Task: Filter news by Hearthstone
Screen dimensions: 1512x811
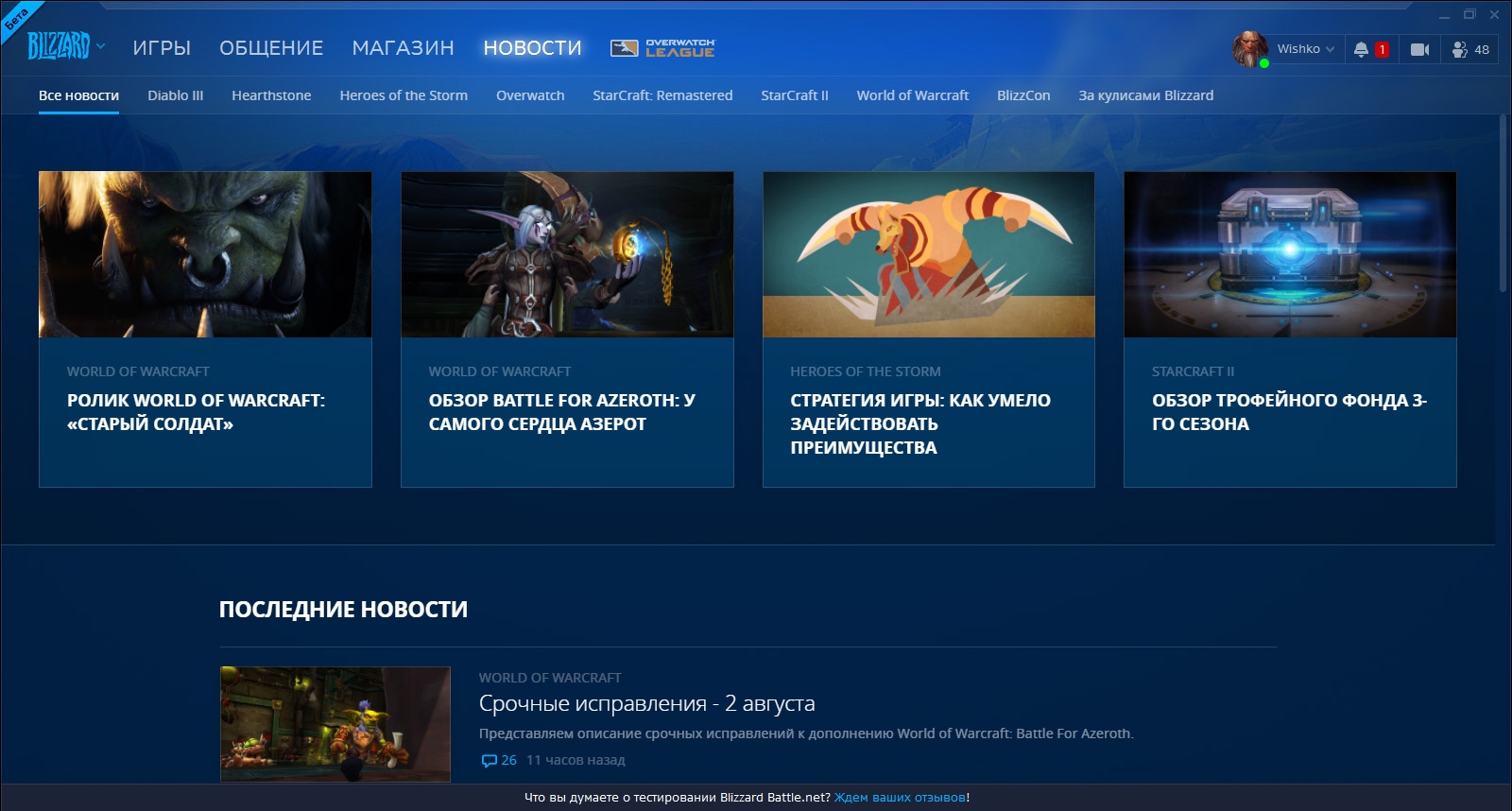Action: (x=271, y=95)
